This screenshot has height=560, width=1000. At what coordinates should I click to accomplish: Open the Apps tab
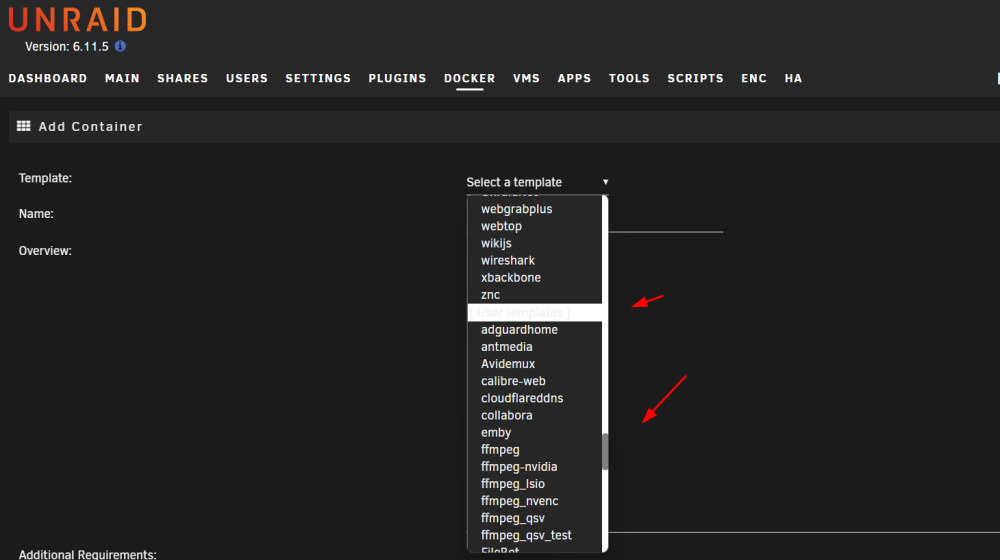point(575,78)
